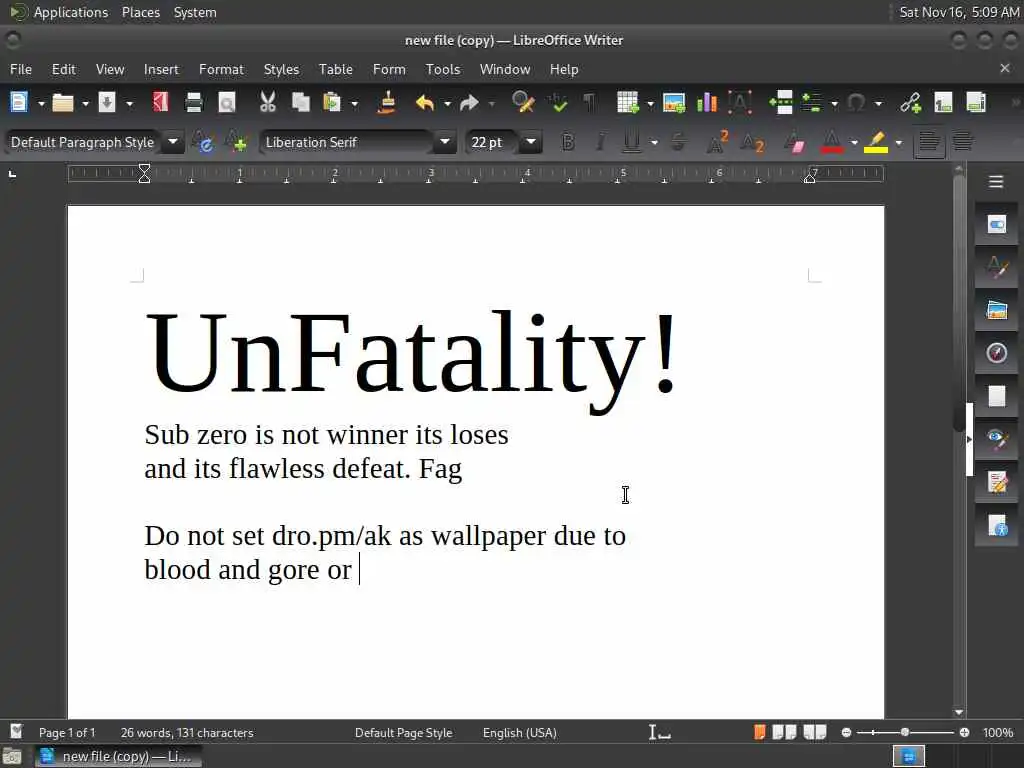
Task: Click New Style from Selection icon
Action: pyautogui.click(x=236, y=142)
